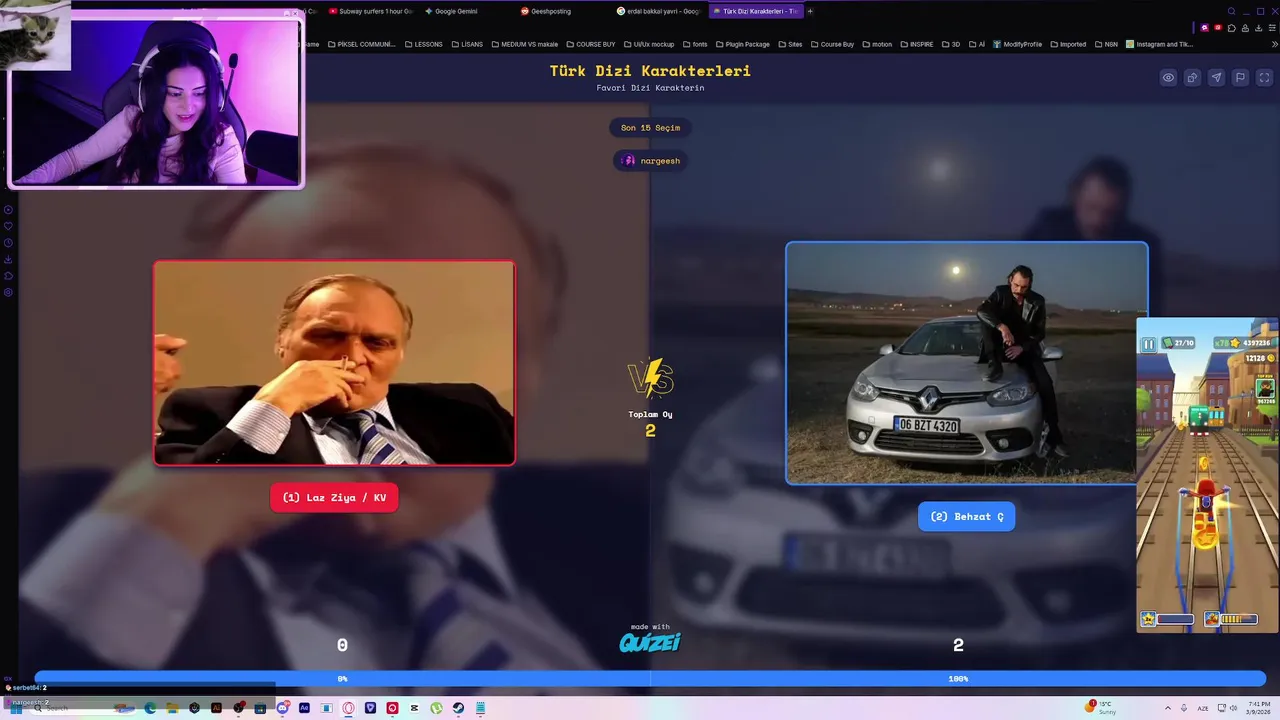Open Sites bookmark folder

click(789, 44)
